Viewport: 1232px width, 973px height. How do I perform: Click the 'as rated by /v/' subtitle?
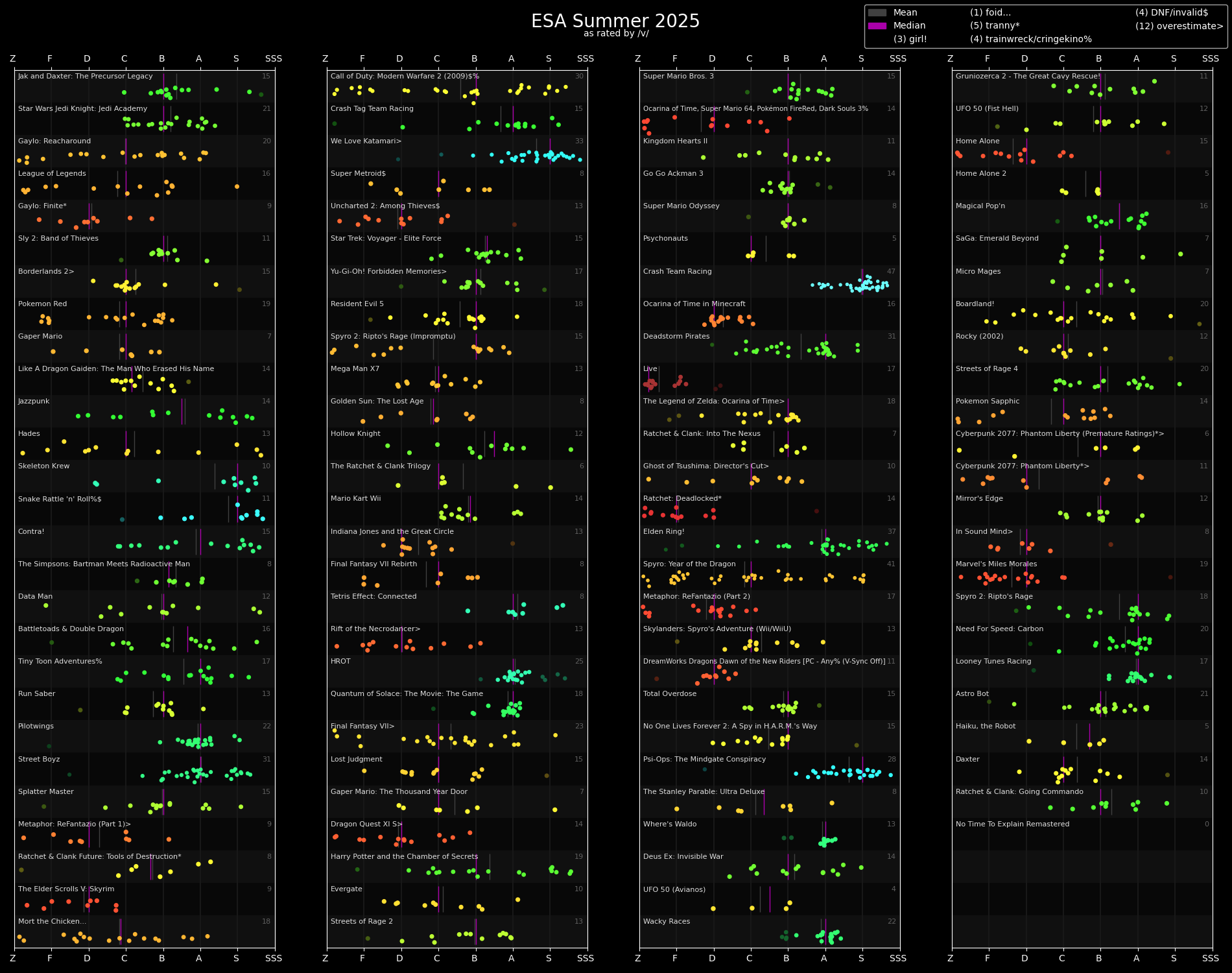tap(615, 34)
